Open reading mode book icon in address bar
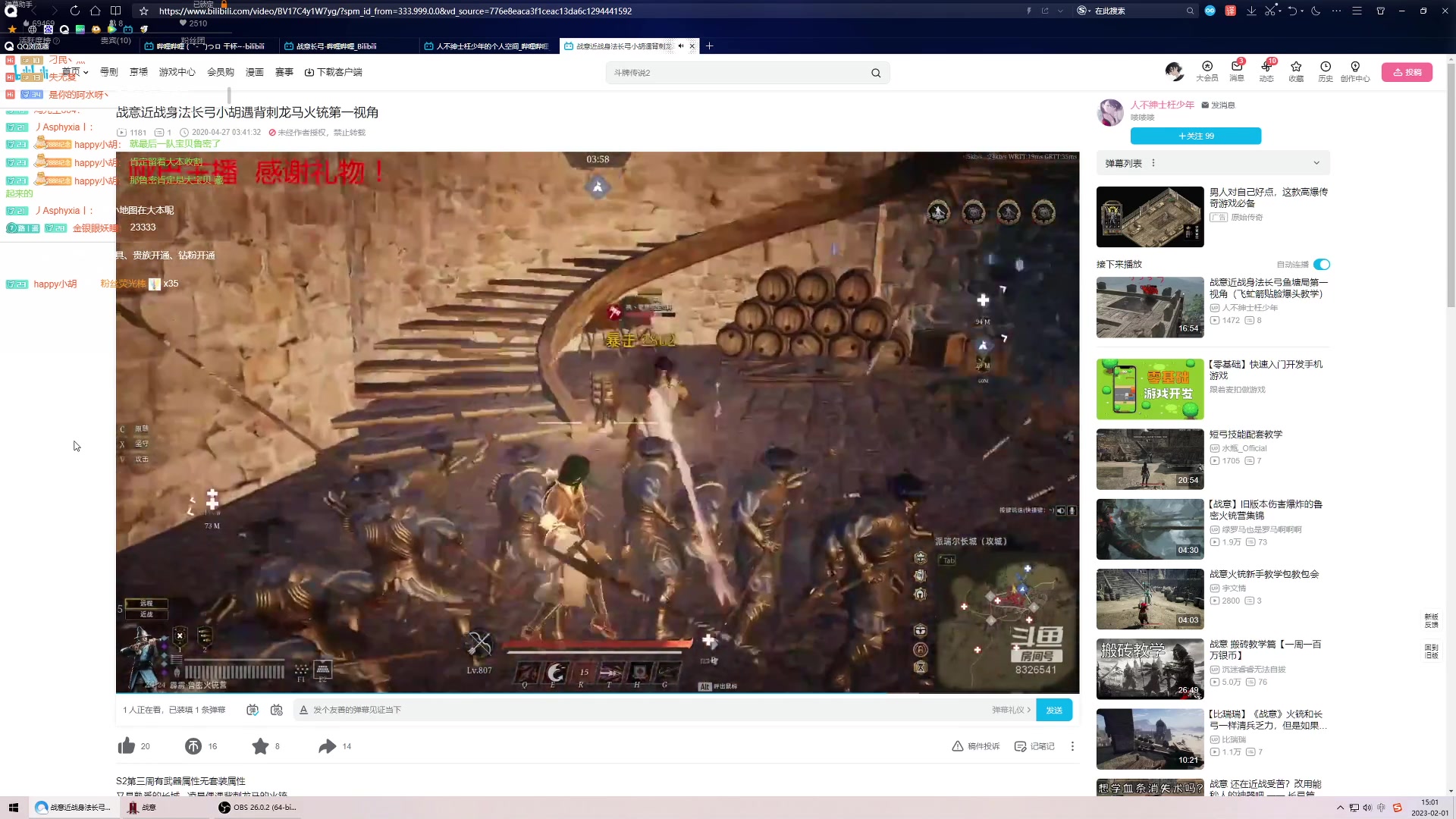Image resolution: width=1456 pixels, height=819 pixels. pyautogui.click(x=115, y=11)
